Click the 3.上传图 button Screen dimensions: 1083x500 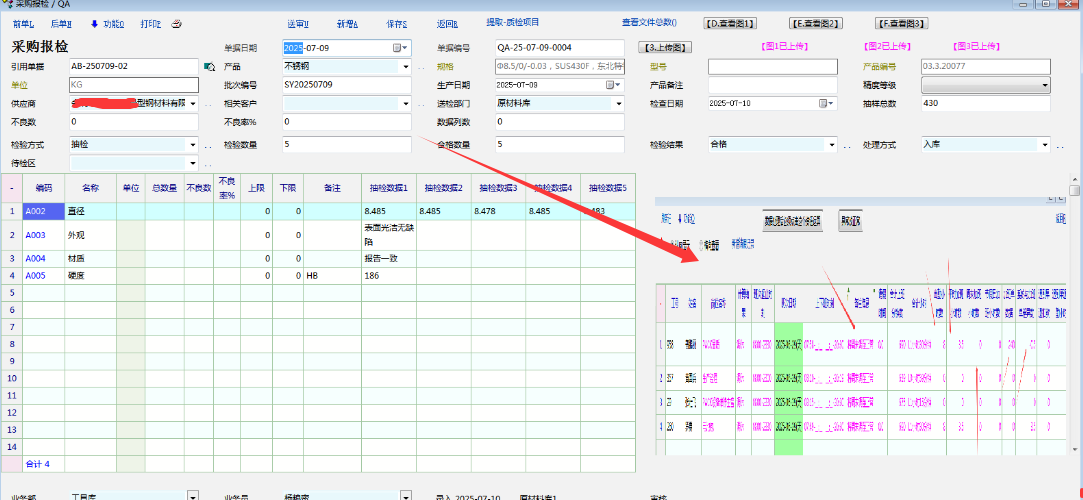click(x=663, y=47)
